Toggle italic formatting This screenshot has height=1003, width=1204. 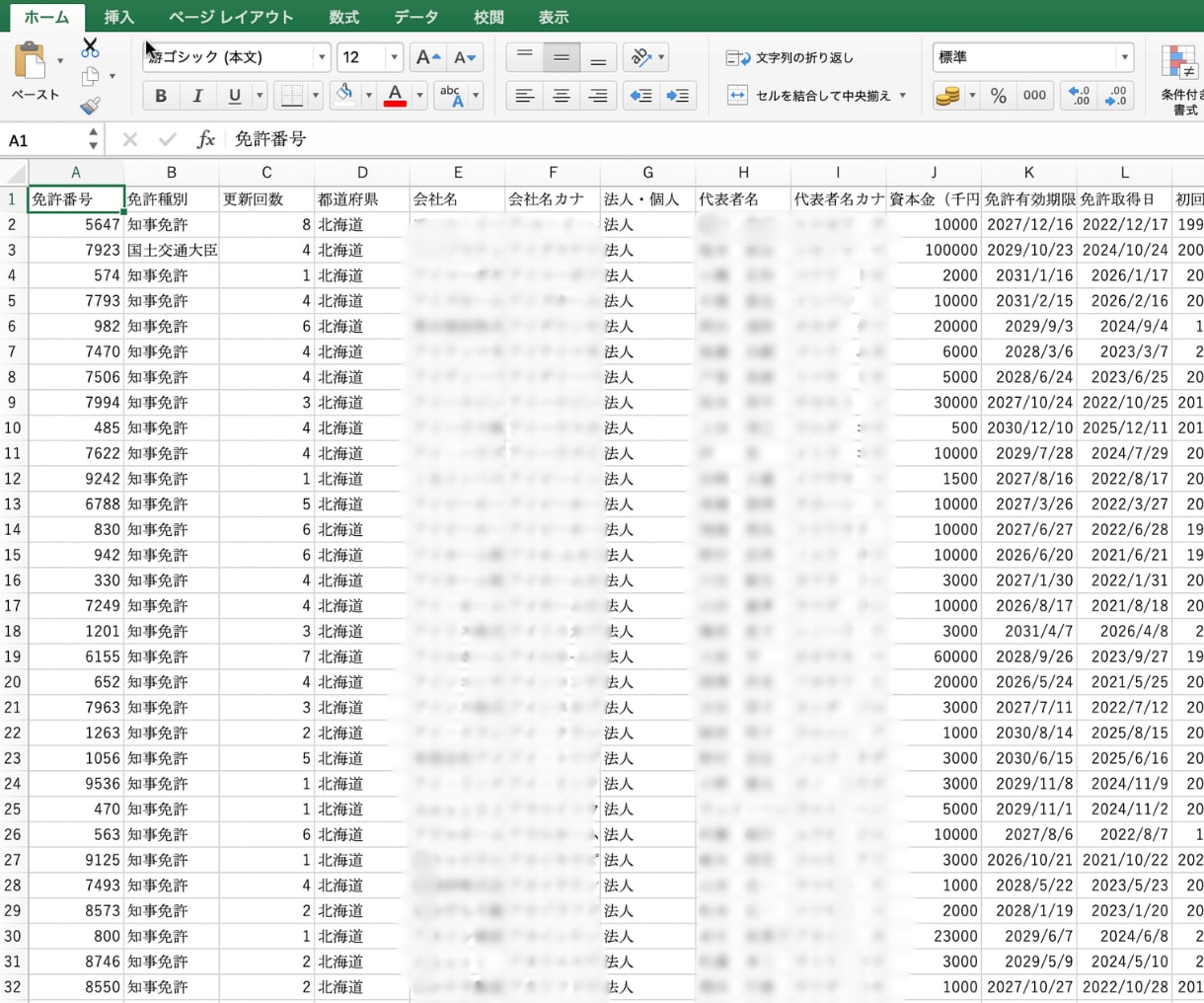(x=197, y=95)
